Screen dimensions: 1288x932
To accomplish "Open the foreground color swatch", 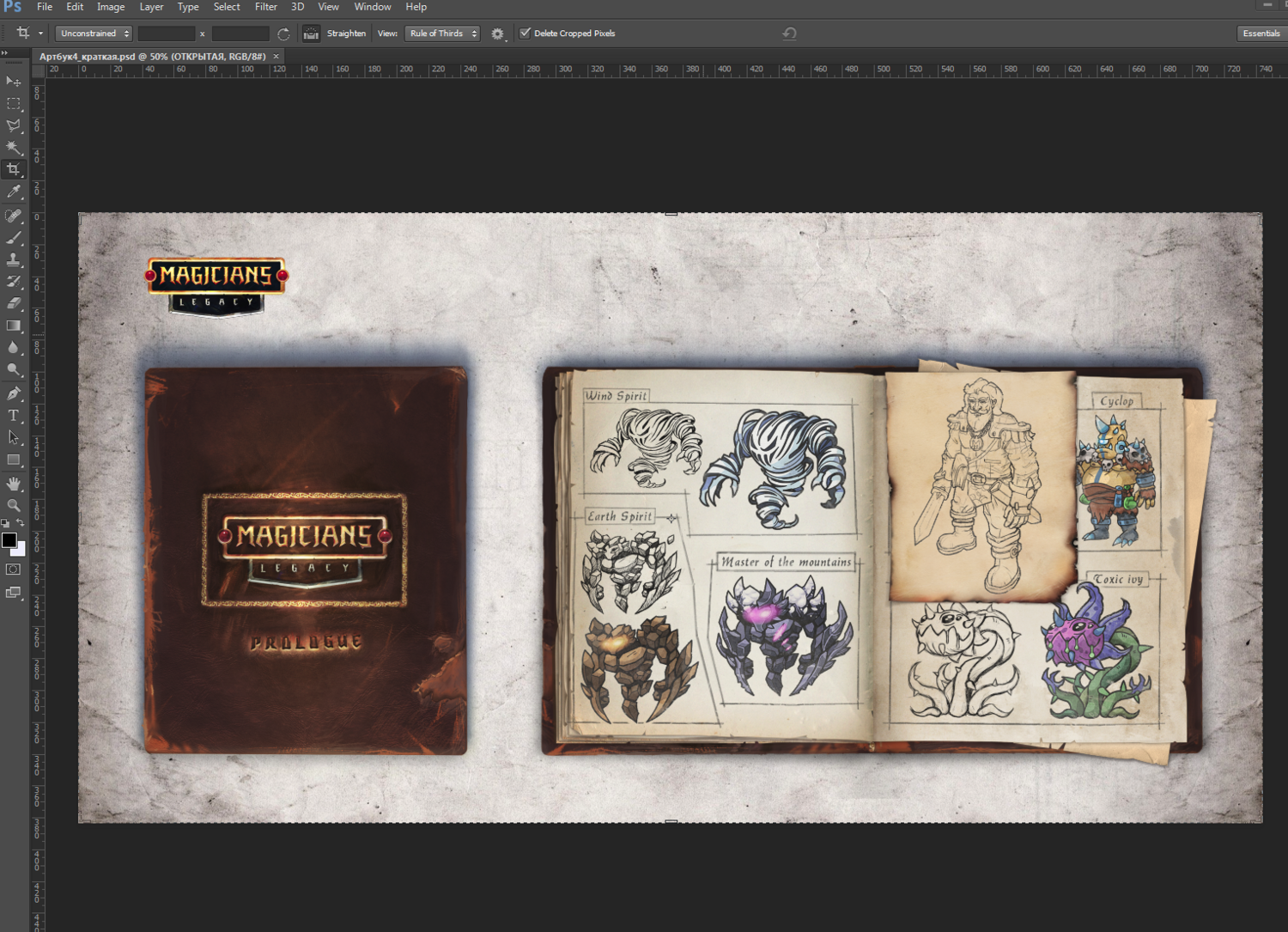I will click(x=9, y=540).
